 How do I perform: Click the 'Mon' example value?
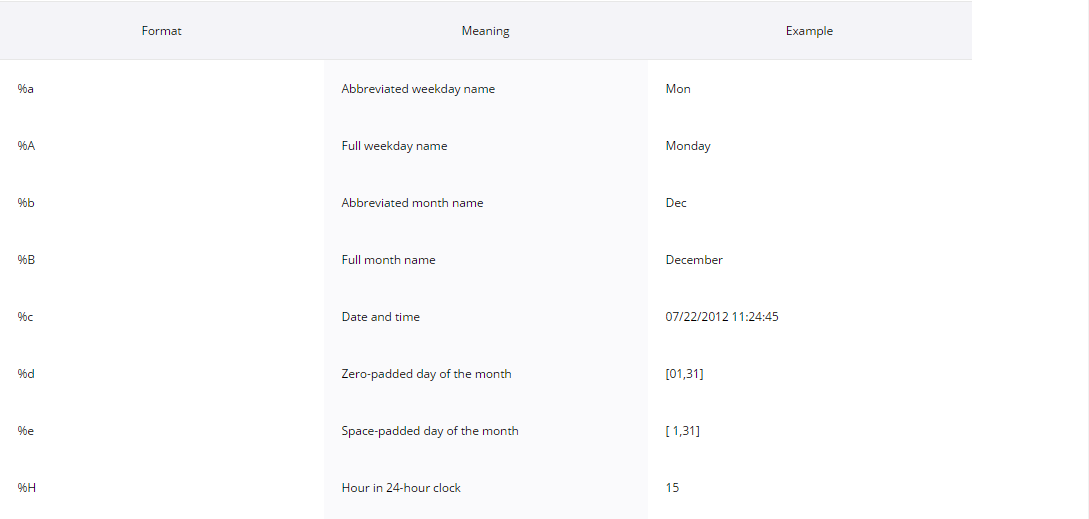(x=678, y=89)
